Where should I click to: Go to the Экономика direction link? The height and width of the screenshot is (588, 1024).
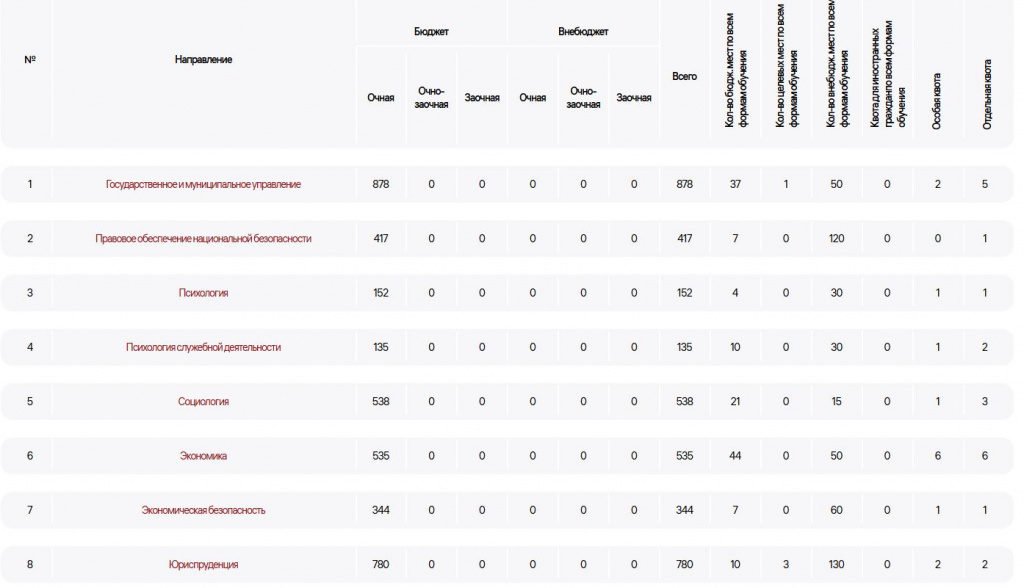tap(203, 456)
